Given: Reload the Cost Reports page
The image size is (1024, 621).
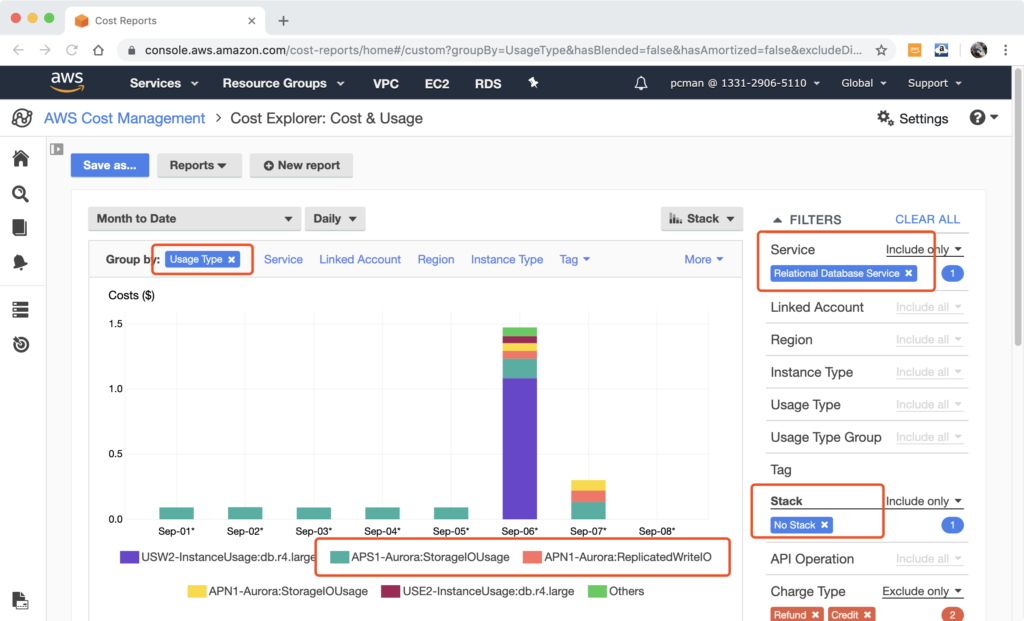Looking at the screenshot, I should point(72,50).
